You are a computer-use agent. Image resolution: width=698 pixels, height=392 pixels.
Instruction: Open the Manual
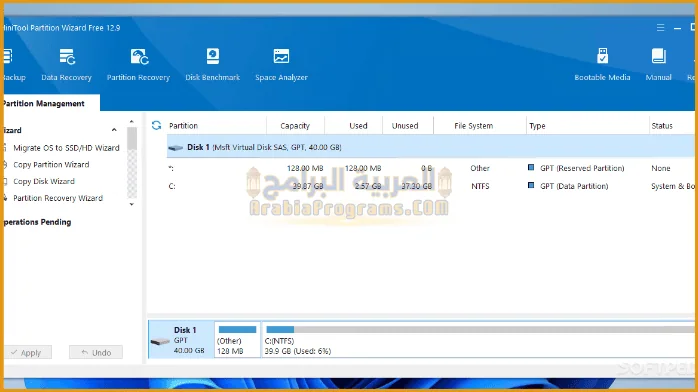coord(658,65)
